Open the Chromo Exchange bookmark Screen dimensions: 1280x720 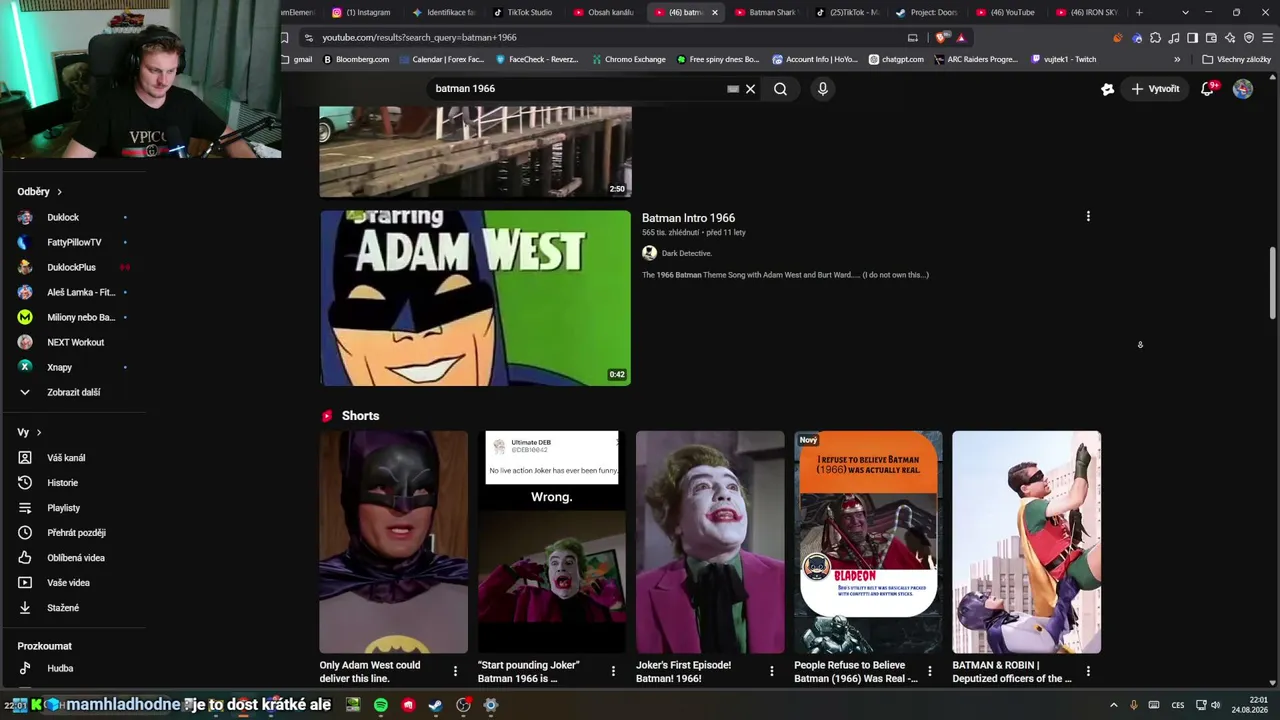pos(628,59)
